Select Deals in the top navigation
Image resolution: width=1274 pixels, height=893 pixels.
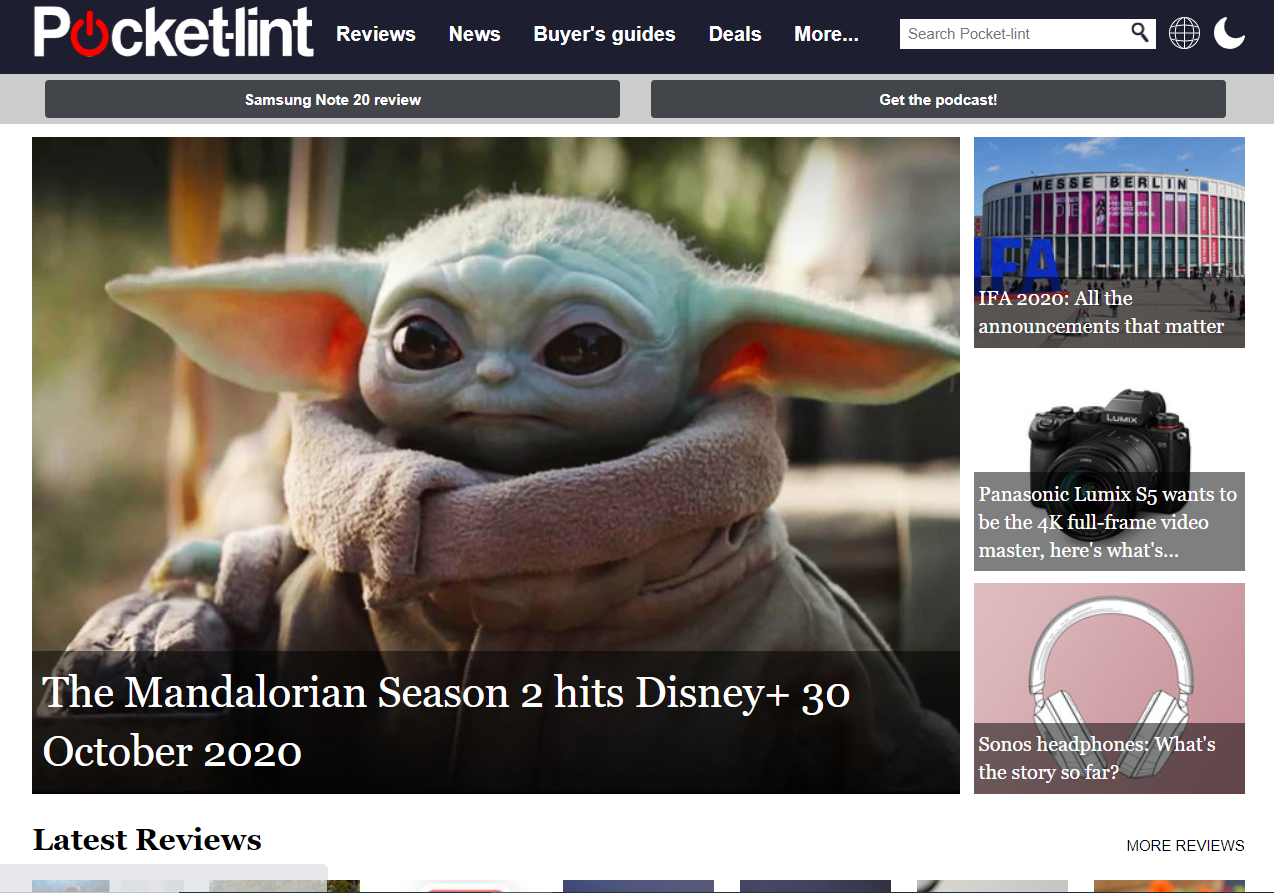pos(735,34)
